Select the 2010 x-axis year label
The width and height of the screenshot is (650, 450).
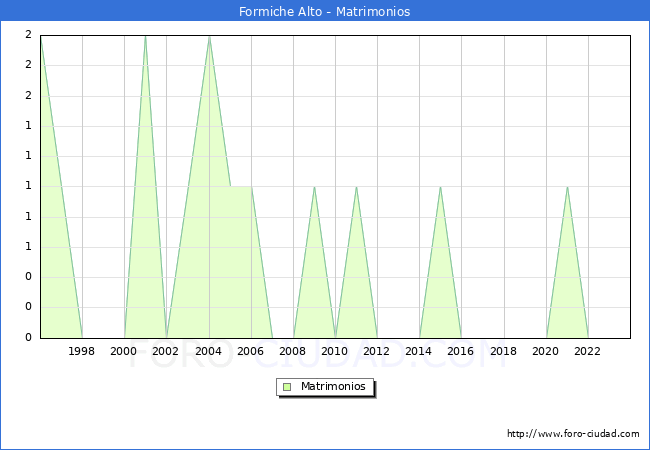click(x=335, y=351)
